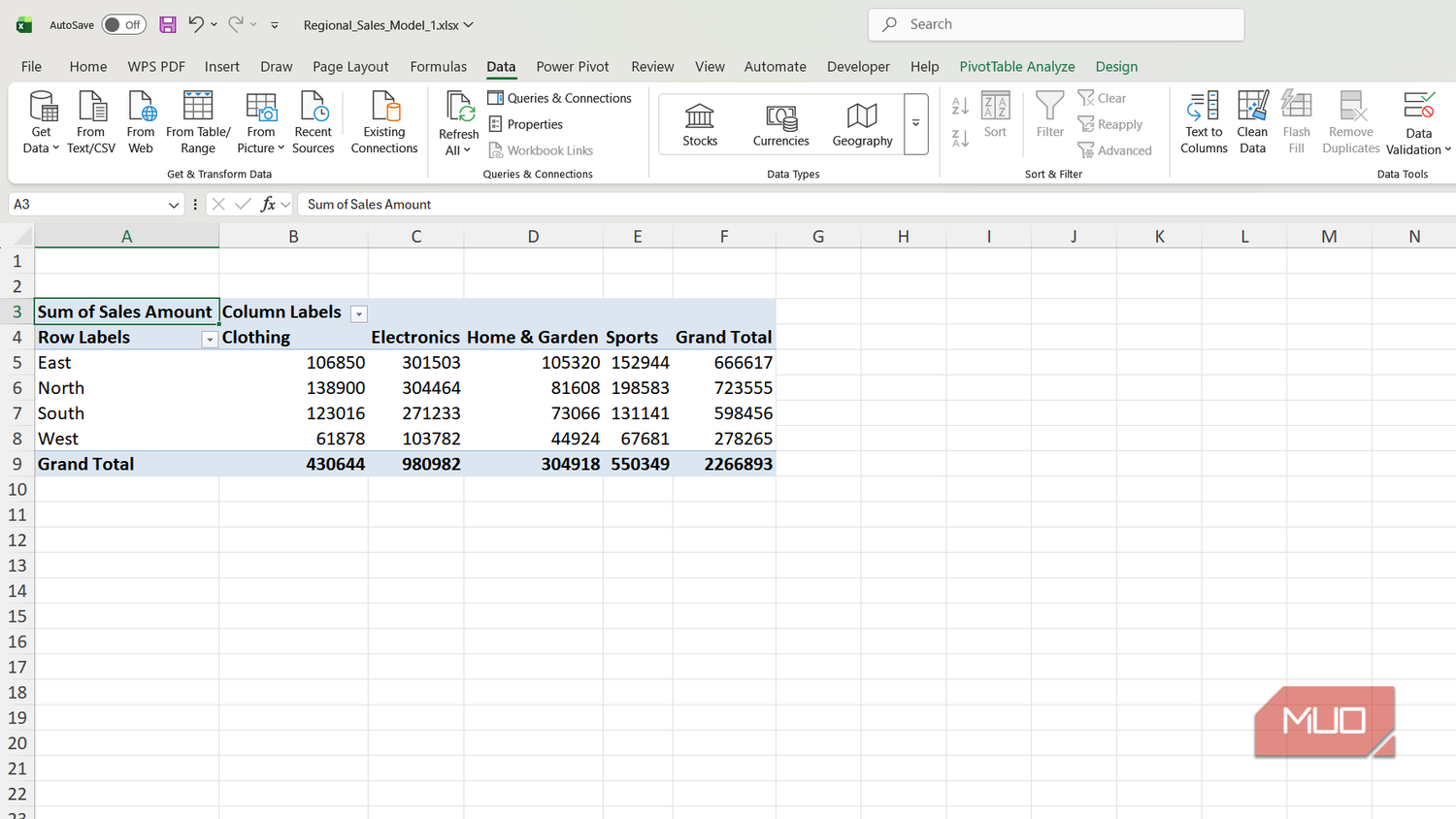Import data From Text/CSV
The image size is (1456, 819).
91,122
